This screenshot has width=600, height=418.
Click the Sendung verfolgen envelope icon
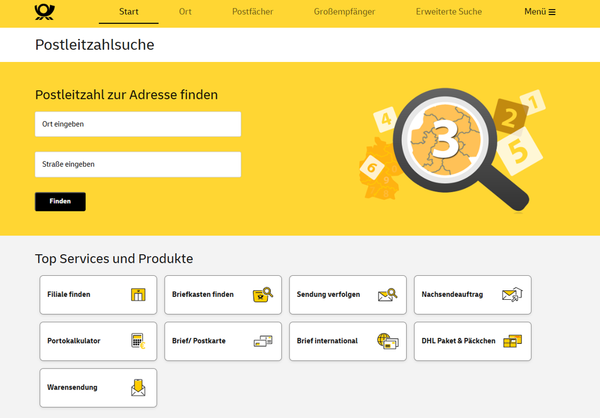[x=388, y=295]
